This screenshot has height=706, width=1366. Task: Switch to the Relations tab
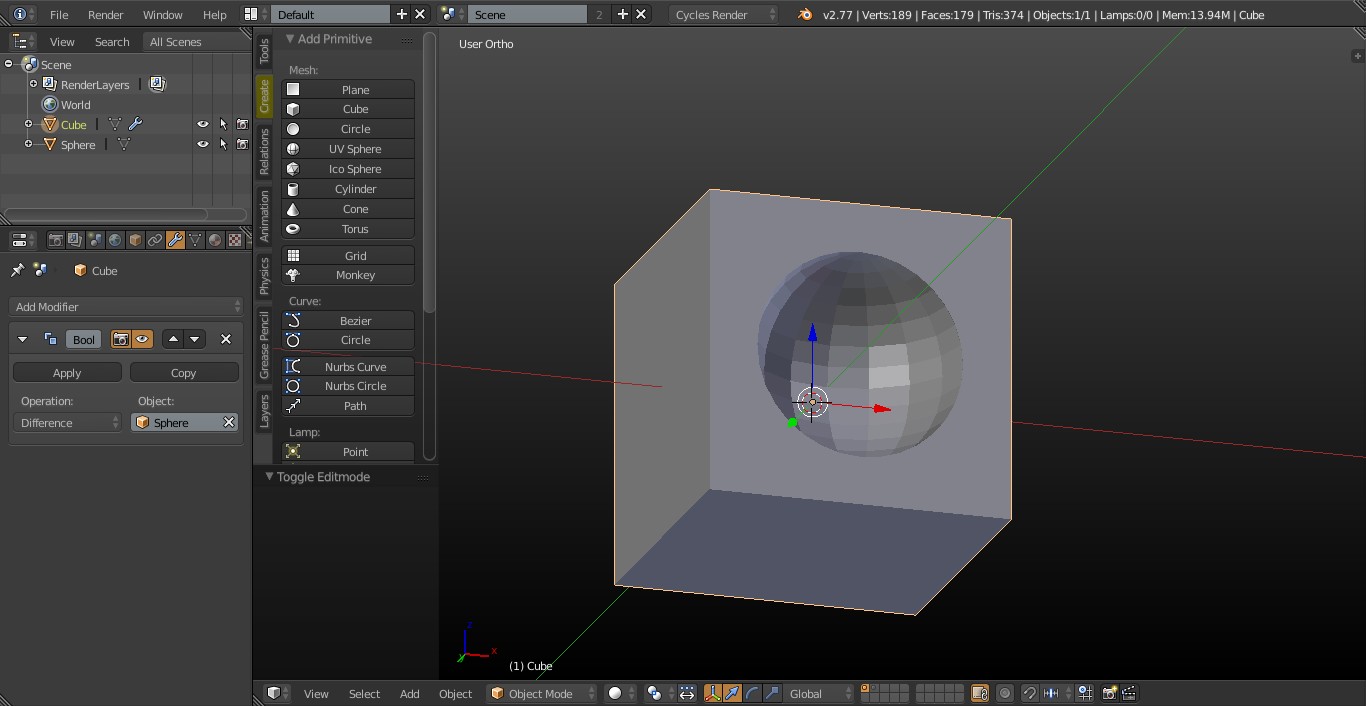point(264,151)
